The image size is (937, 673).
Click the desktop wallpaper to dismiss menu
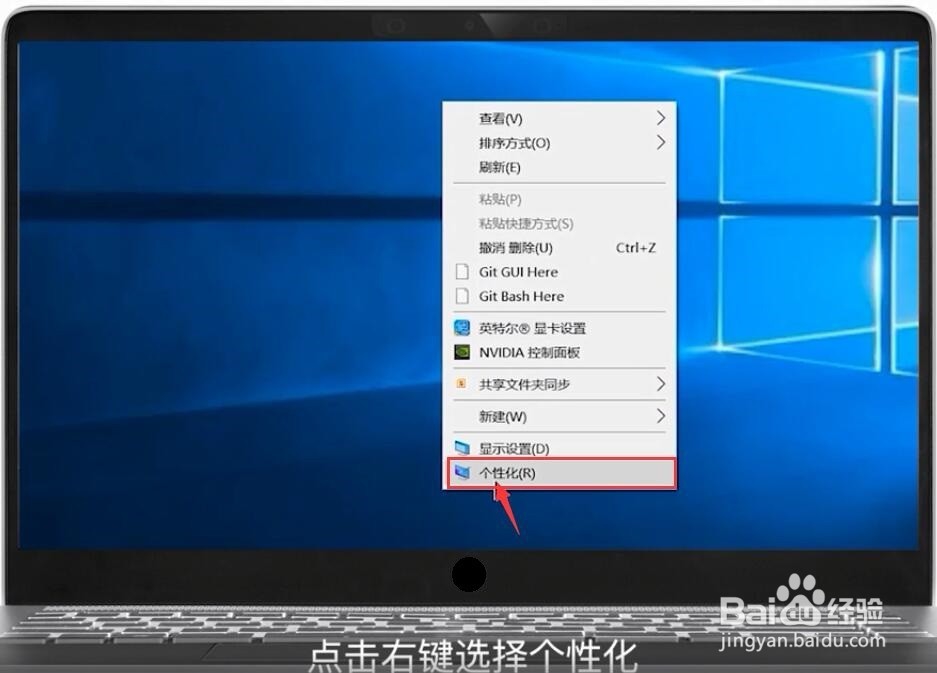[x=200, y=300]
